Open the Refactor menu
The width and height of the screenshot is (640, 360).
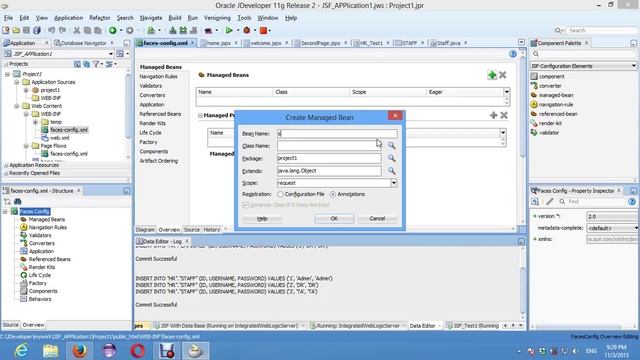(100, 18)
